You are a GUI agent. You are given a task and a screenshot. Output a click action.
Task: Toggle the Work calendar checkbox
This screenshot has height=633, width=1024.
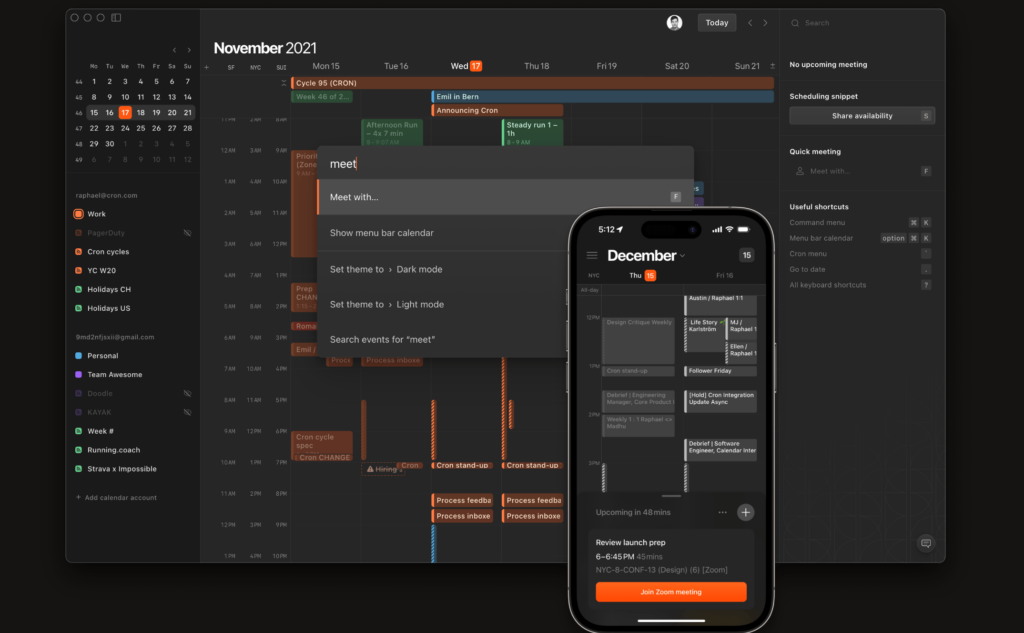(x=78, y=214)
